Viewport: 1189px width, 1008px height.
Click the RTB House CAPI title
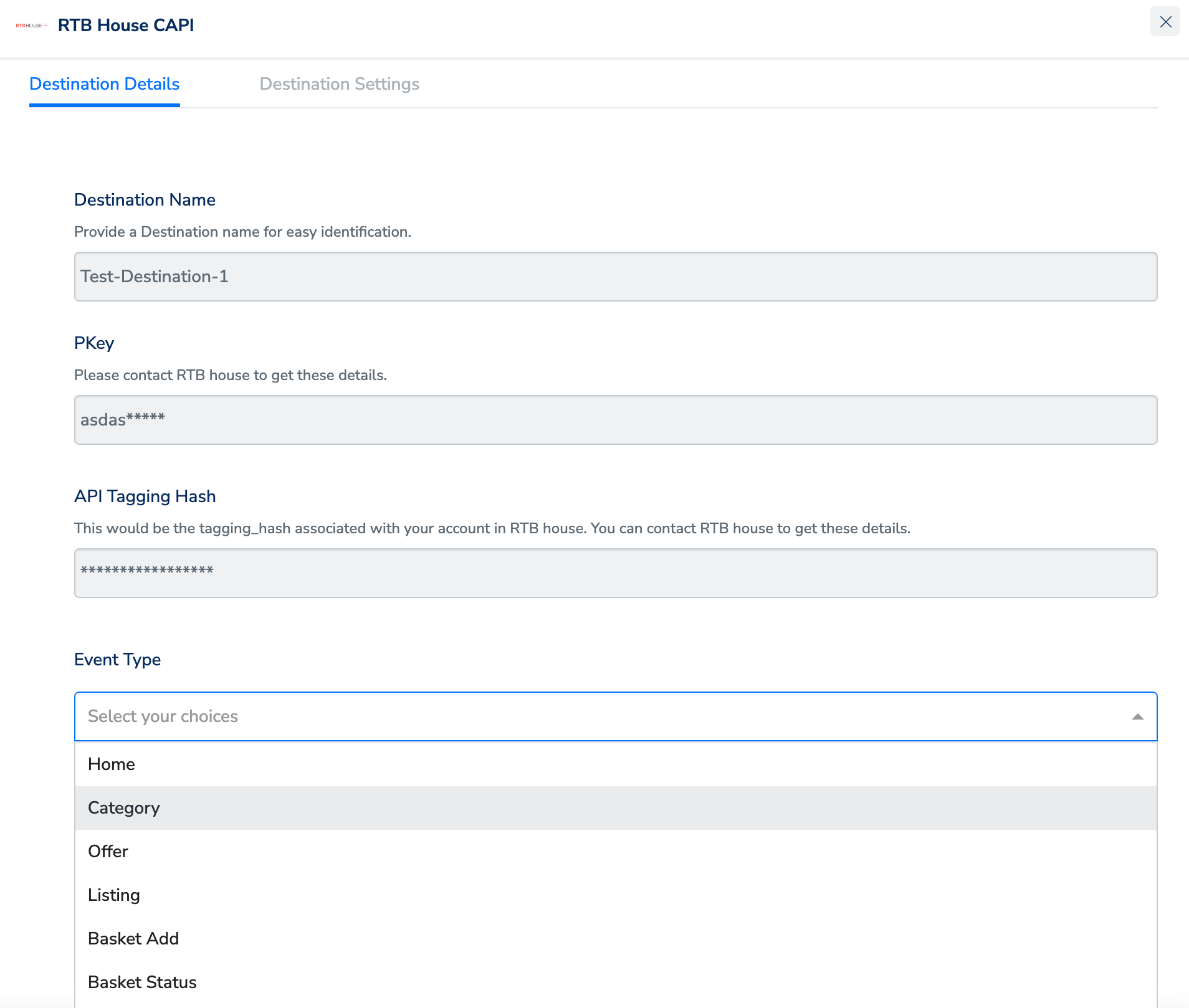click(x=126, y=26)
